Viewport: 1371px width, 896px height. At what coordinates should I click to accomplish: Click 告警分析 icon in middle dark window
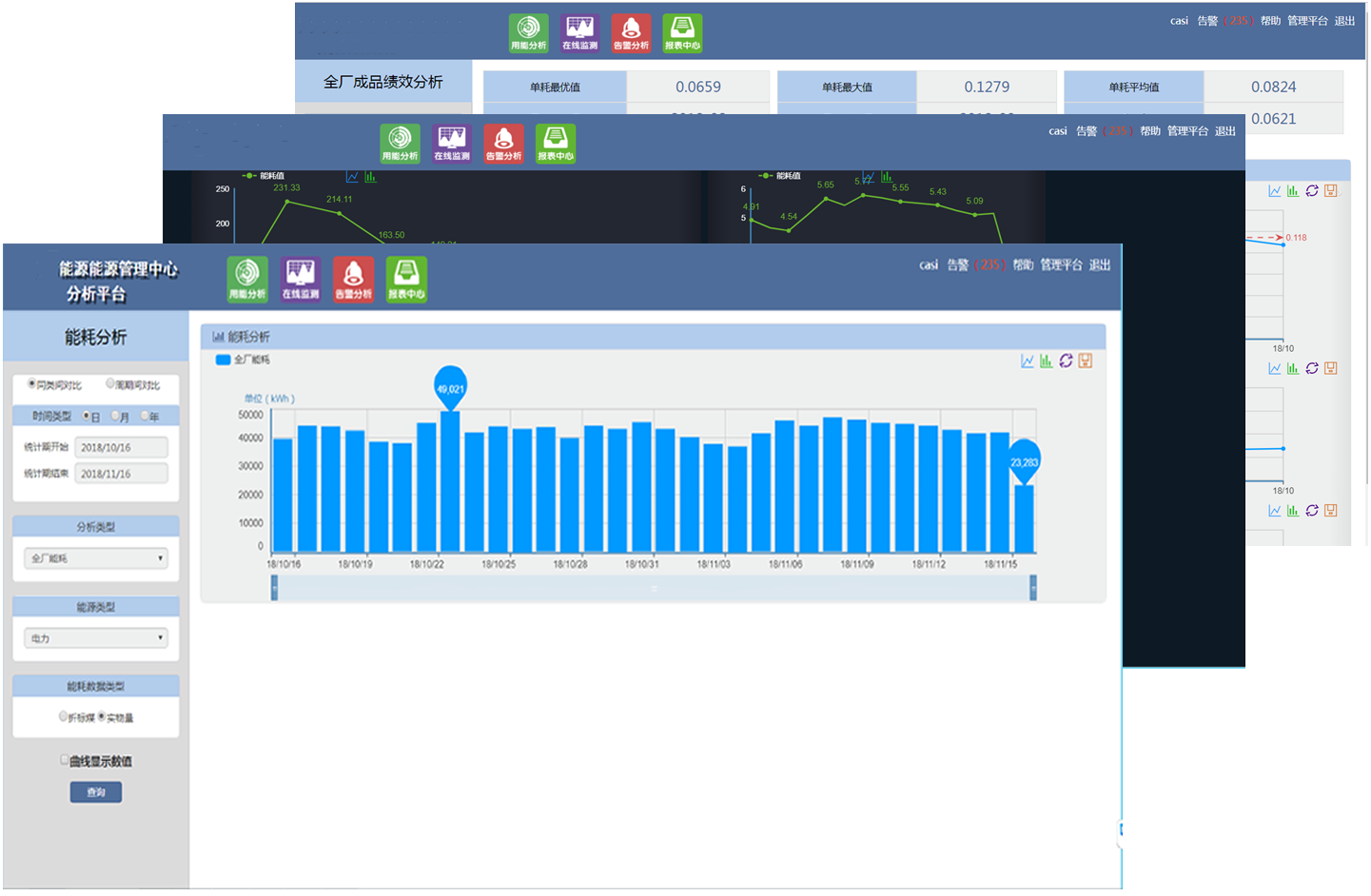point(504,144)
